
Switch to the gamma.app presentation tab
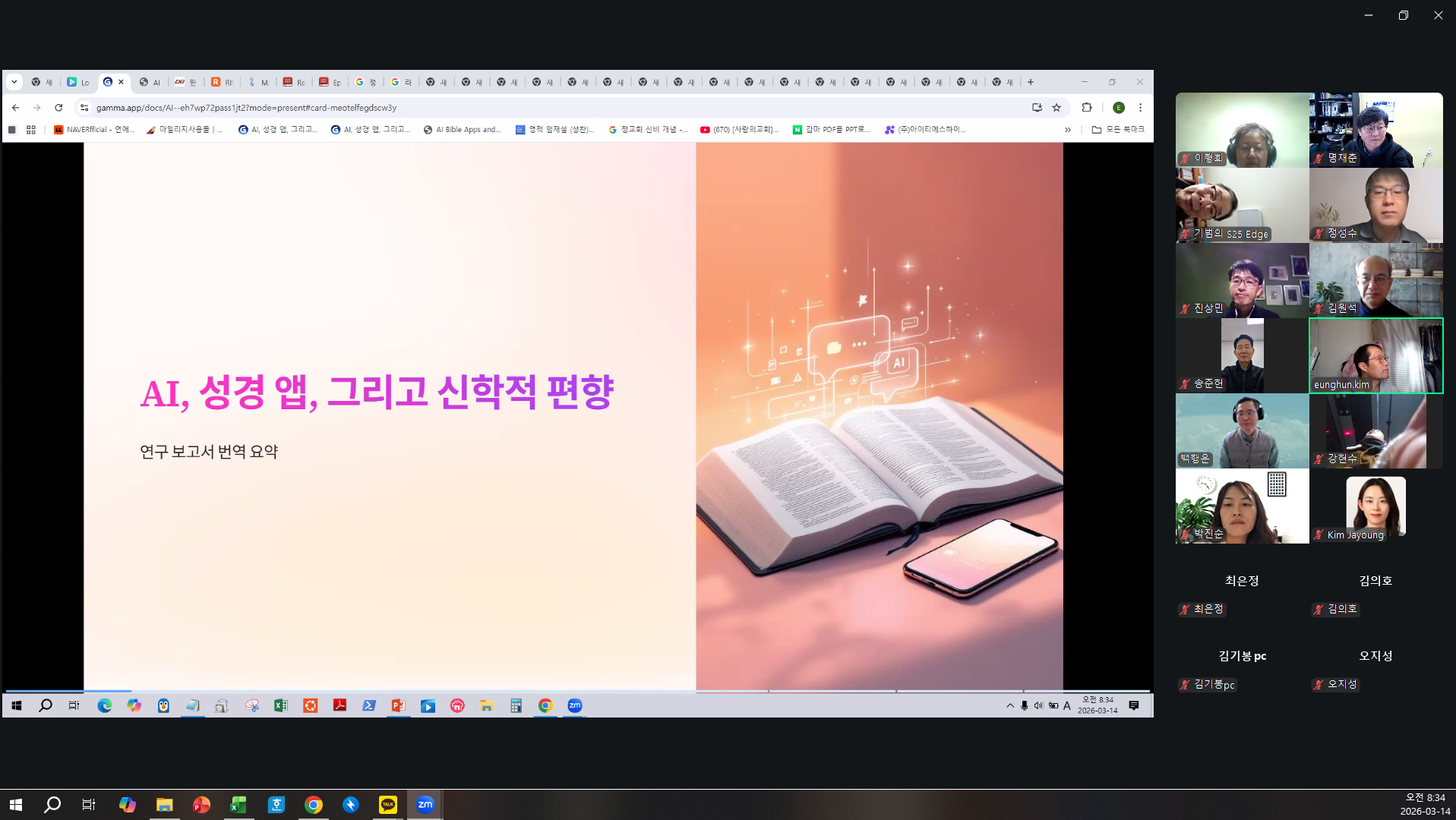(x=106, y=81)
